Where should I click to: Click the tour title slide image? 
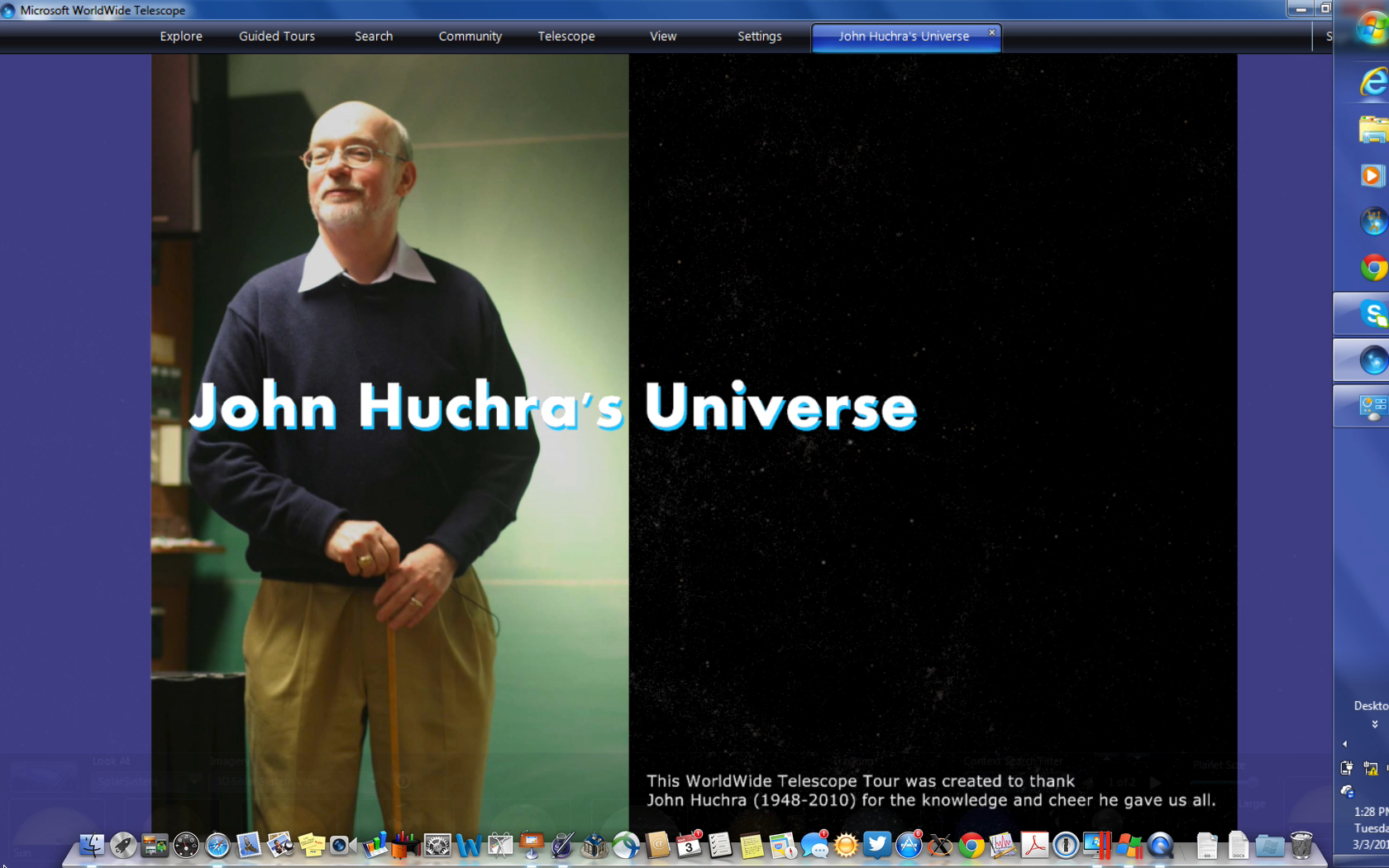pyautogui.click(x=694, y=413)
